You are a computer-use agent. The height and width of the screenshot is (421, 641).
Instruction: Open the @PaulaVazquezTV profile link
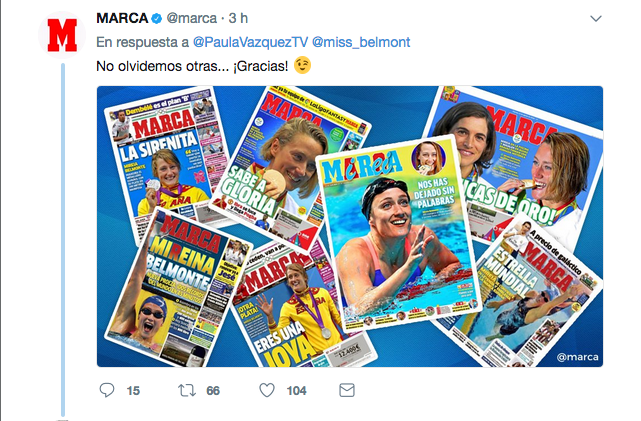(x=250, y=42)
